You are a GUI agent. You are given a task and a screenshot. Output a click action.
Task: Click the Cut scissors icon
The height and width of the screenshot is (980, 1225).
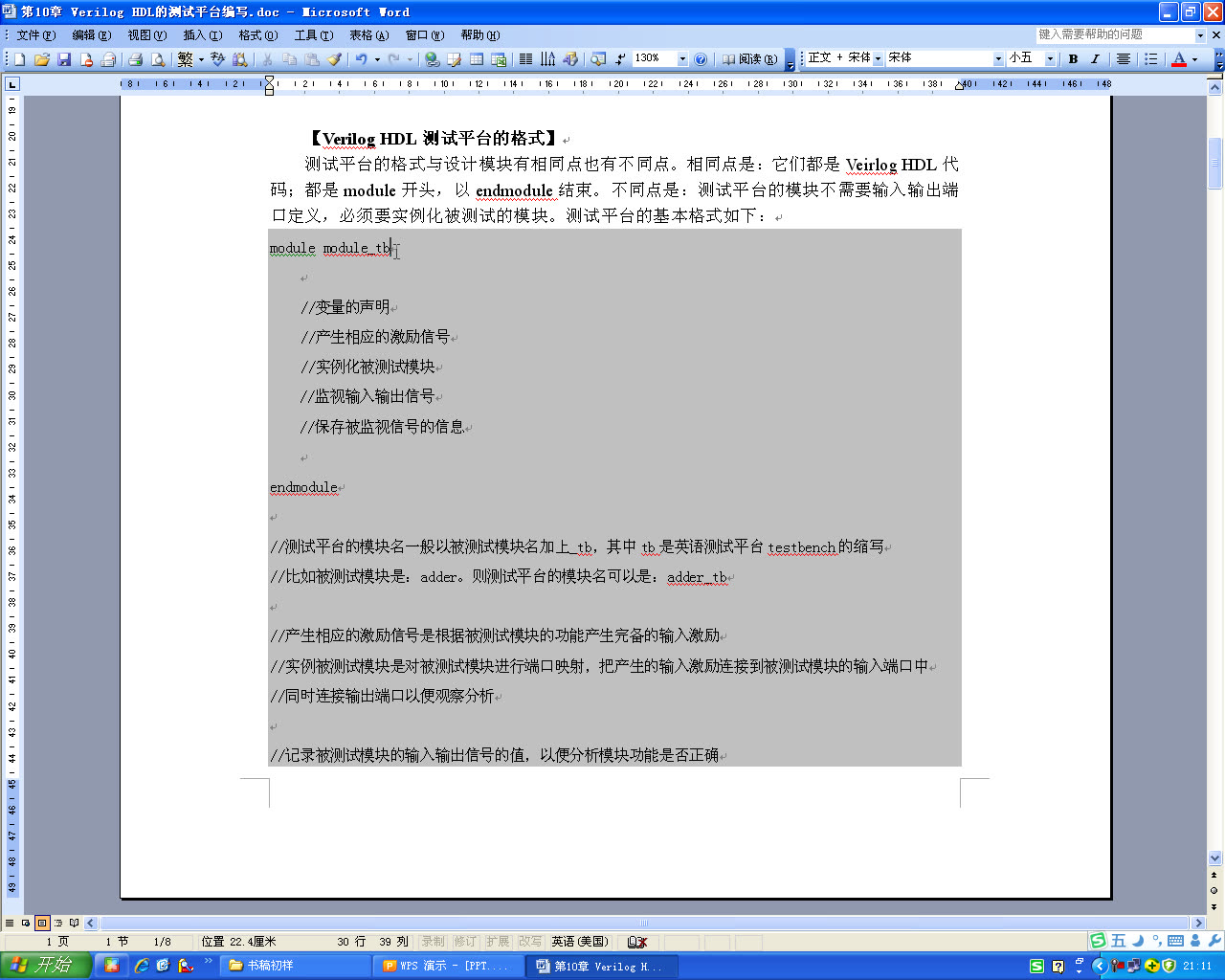[x=268, y=59]
